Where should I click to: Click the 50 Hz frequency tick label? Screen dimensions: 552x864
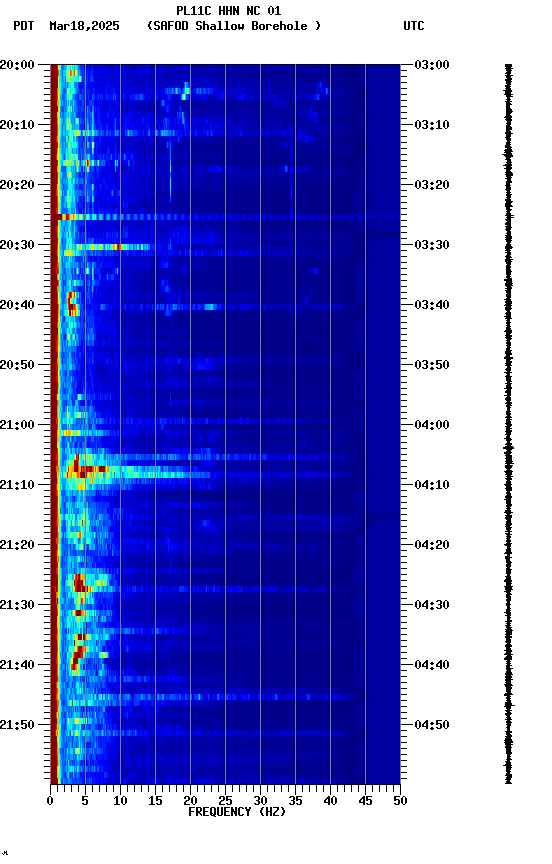pyautogui.click(x=400, y=801)
